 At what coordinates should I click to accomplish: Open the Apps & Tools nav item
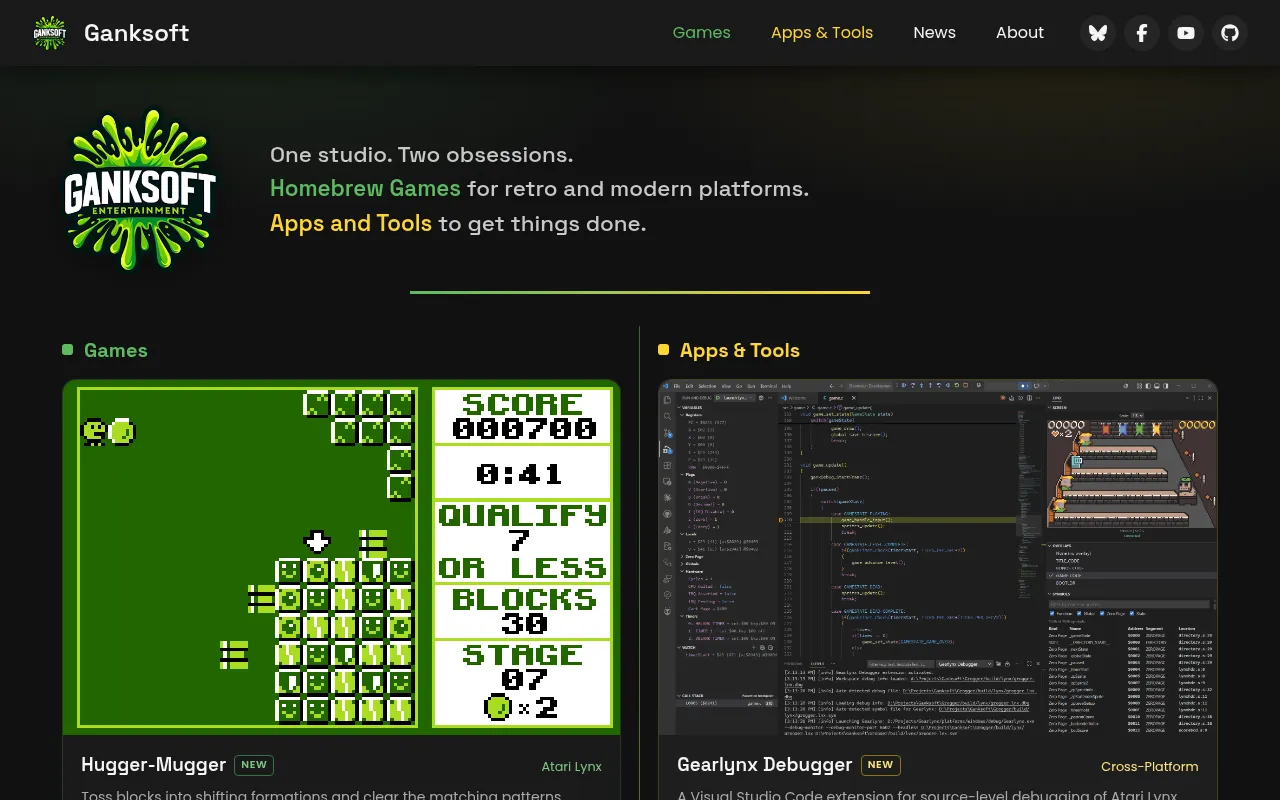click(822, 33)
